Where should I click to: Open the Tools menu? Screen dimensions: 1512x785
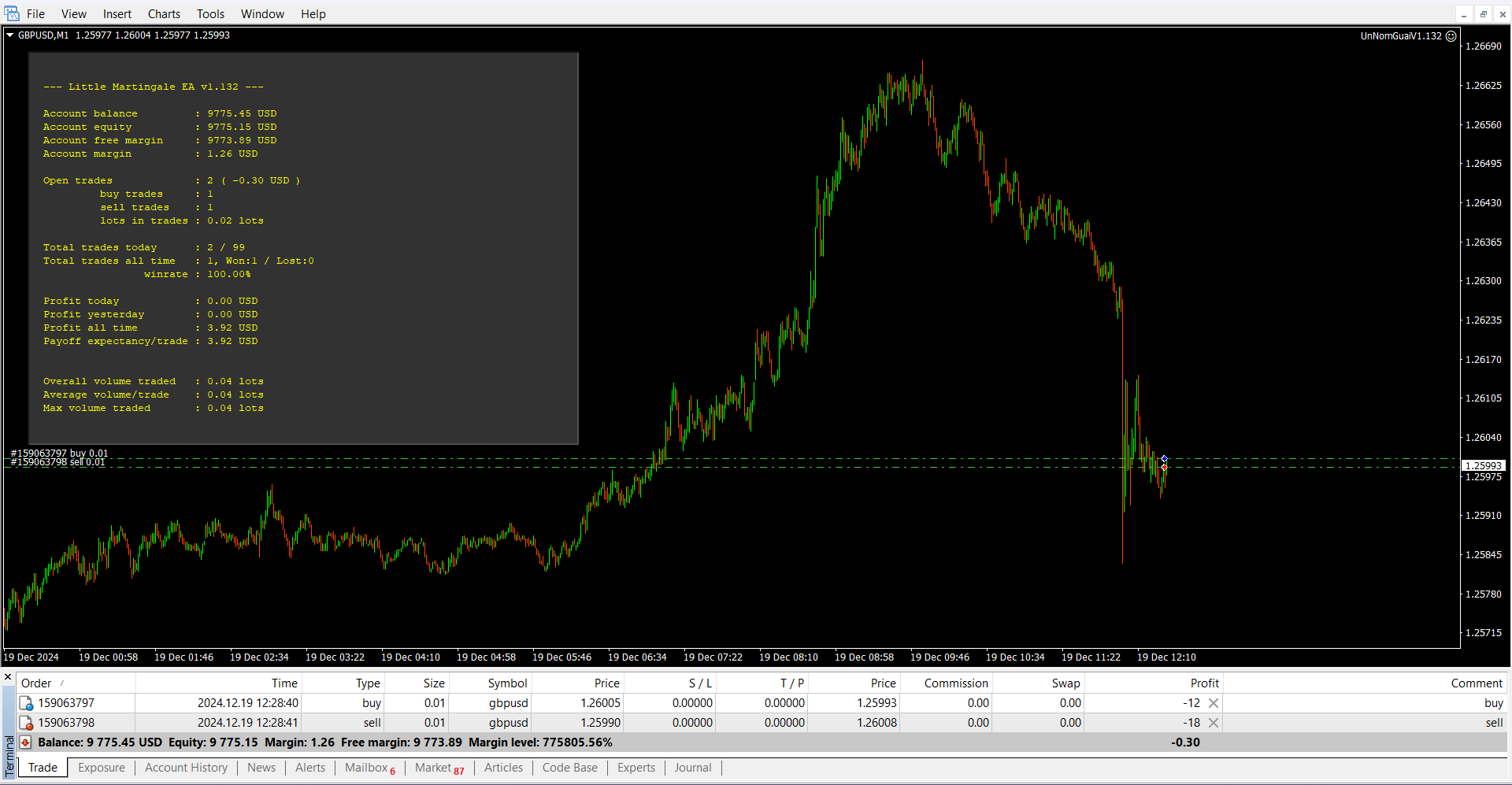click(x=210, y=14)
